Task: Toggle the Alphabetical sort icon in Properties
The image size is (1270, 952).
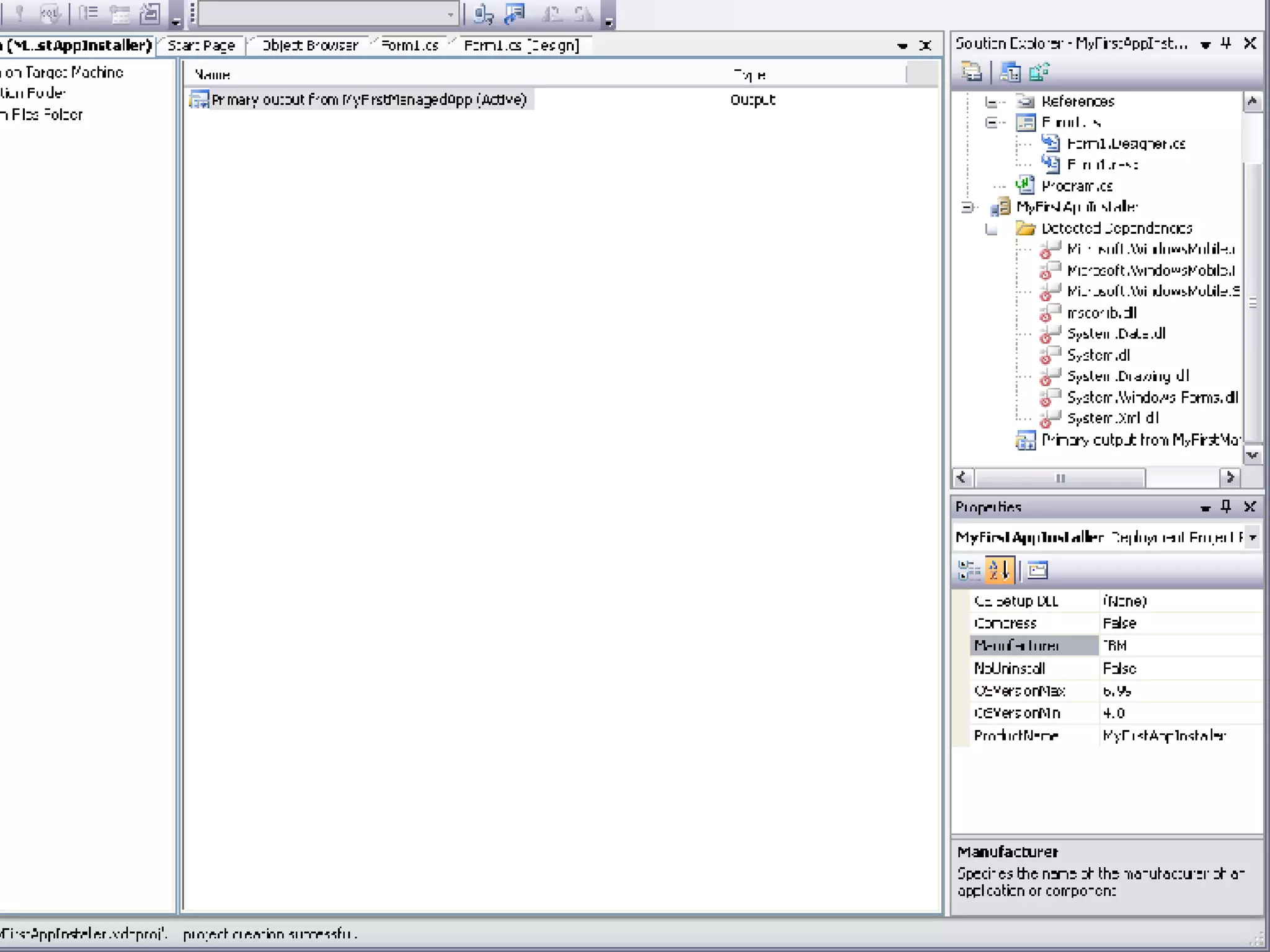Action: pyautogui.click(x=999, y=570)
